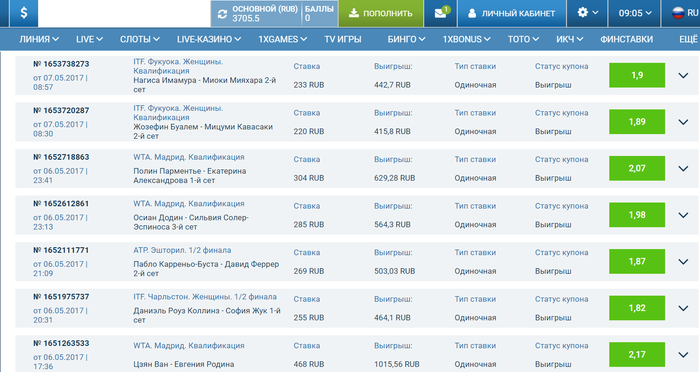
Task: Open the Бинго menu
Action: [406, 39]
